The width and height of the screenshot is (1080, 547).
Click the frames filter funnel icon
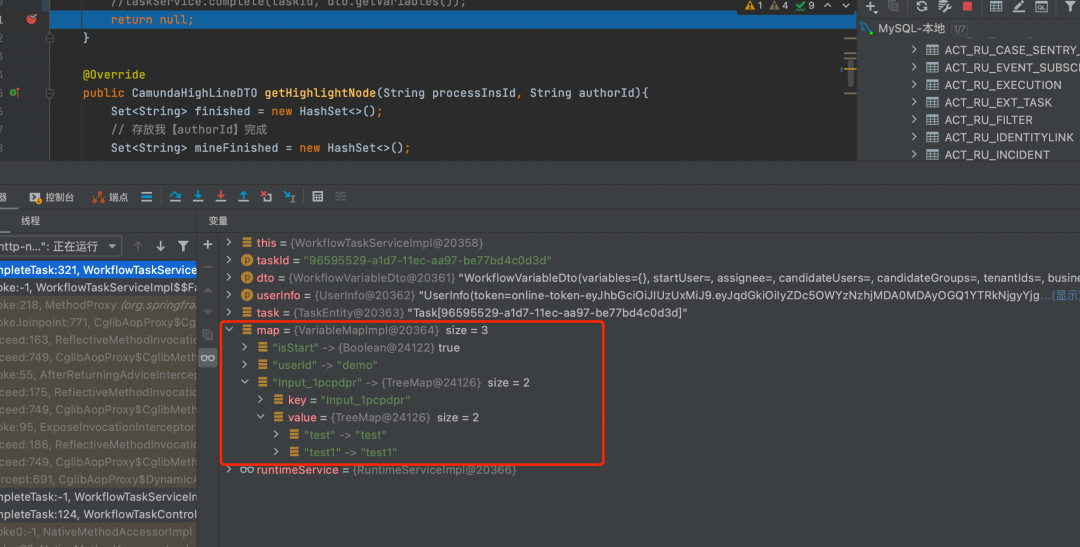[183, 246]
